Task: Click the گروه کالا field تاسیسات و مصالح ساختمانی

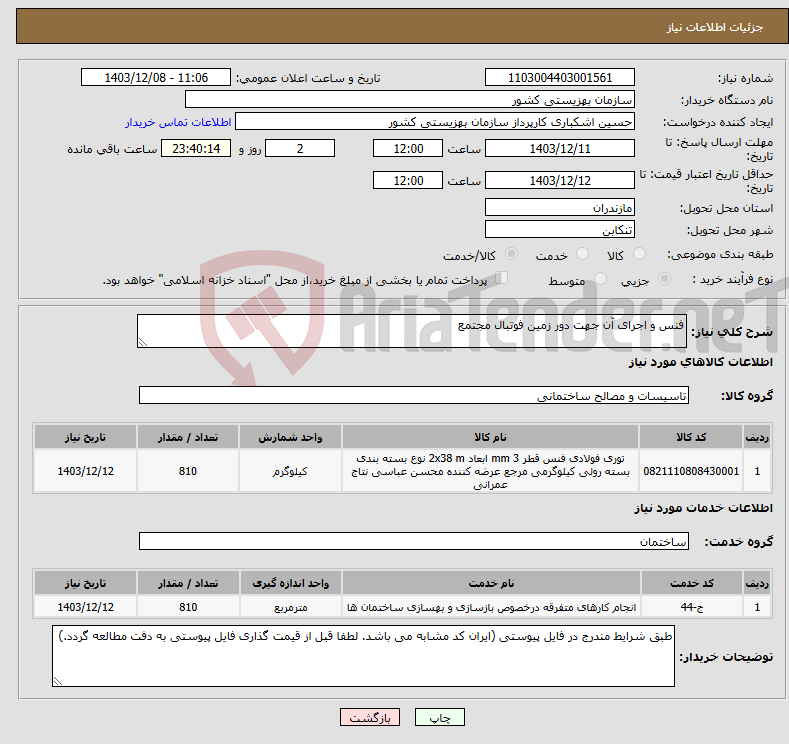Action: (414, 395)
